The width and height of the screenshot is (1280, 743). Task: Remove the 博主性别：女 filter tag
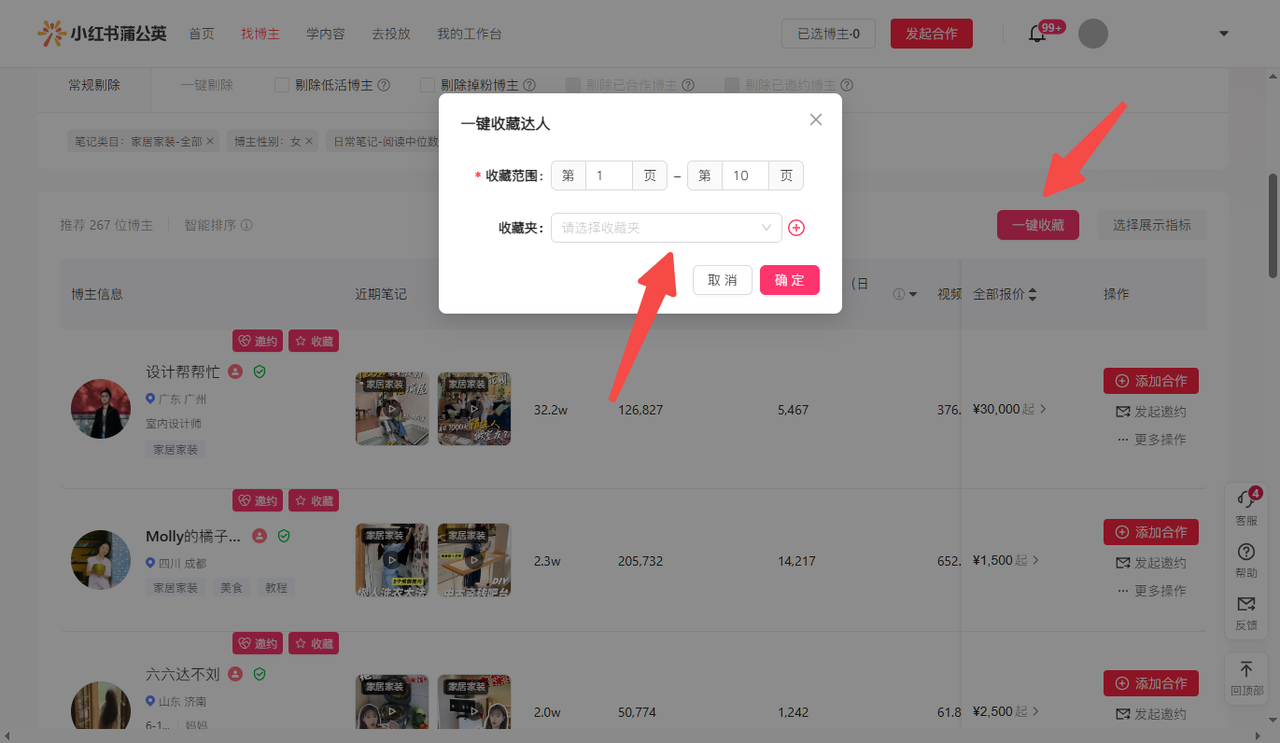pyautogui.click(x=309, y=142)
